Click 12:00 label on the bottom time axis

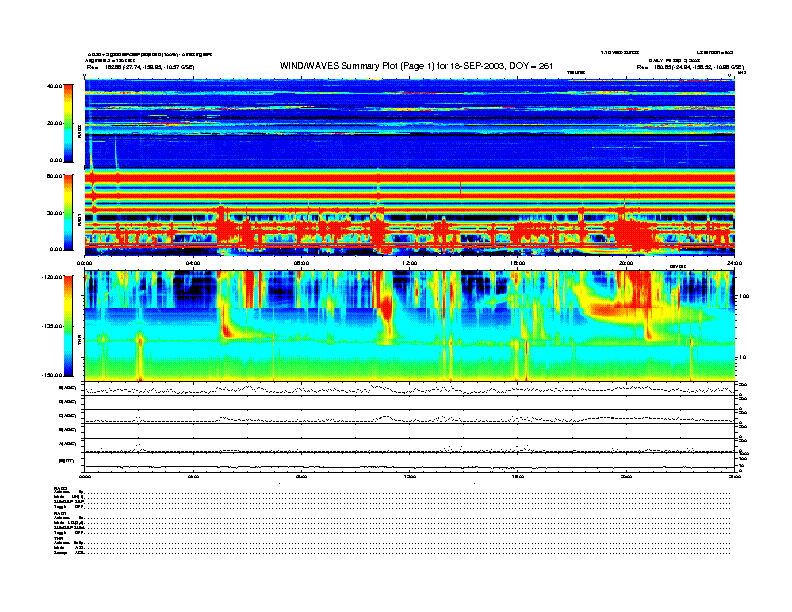click(410, 476)
